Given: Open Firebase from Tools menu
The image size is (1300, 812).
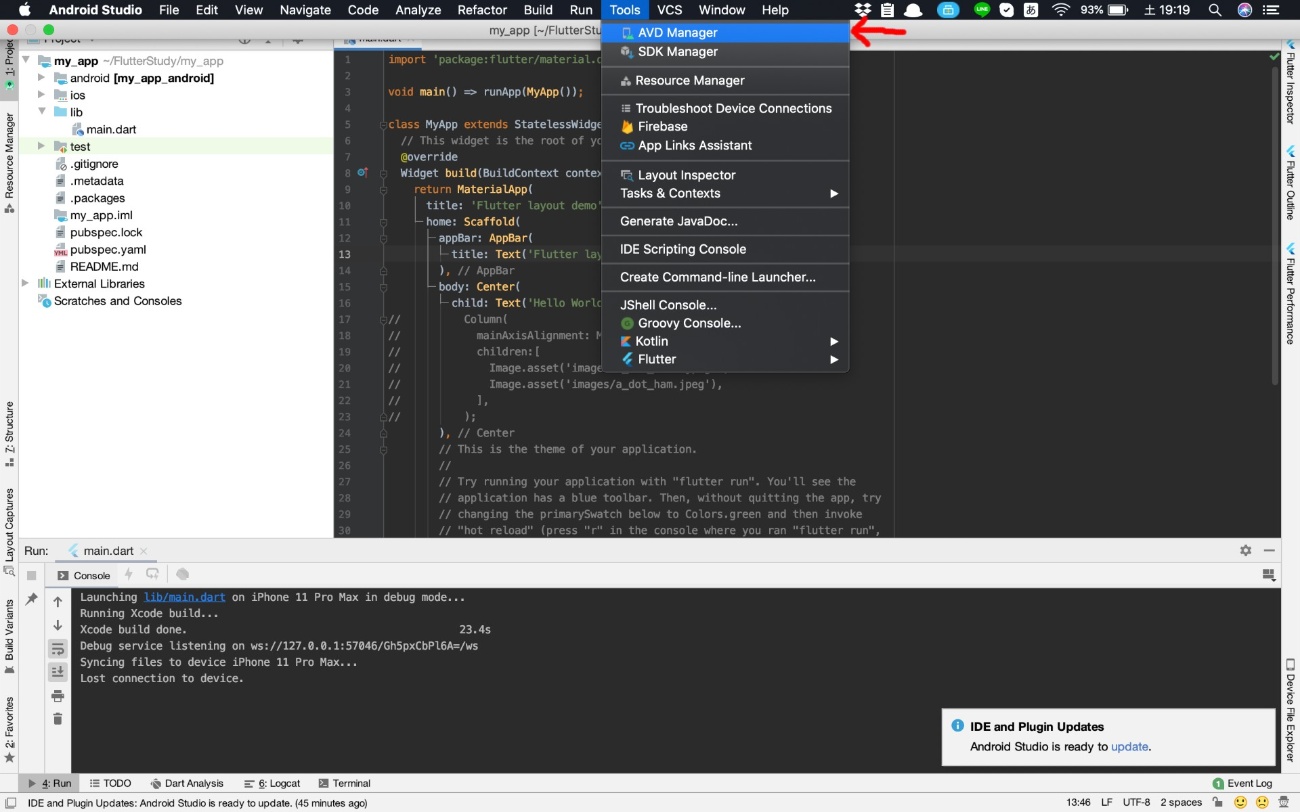Looking at the screenshot, I should click(725, 127).
